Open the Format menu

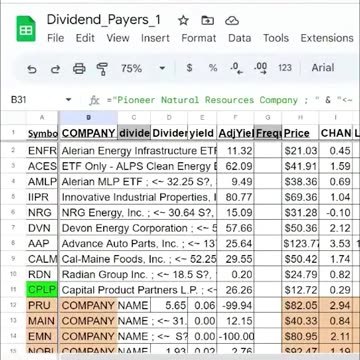tap(199, 38)
